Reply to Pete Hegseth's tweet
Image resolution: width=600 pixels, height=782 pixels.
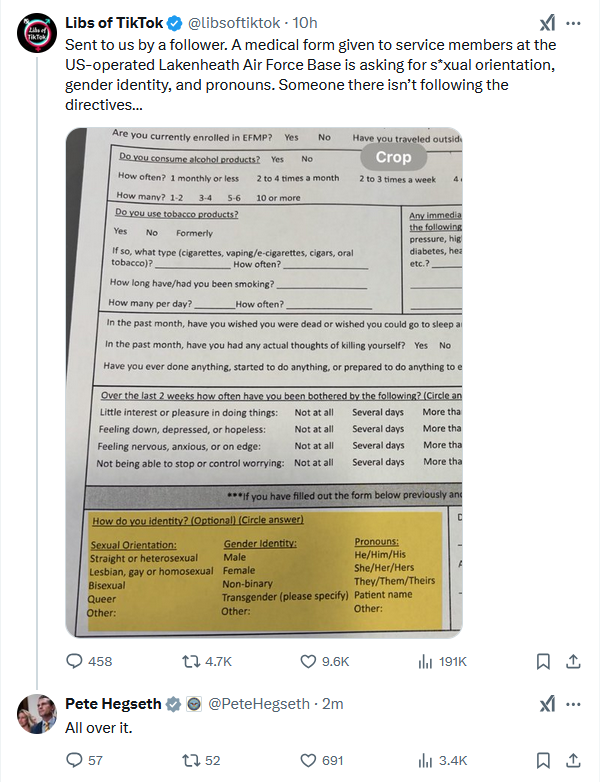pos(76,760)
